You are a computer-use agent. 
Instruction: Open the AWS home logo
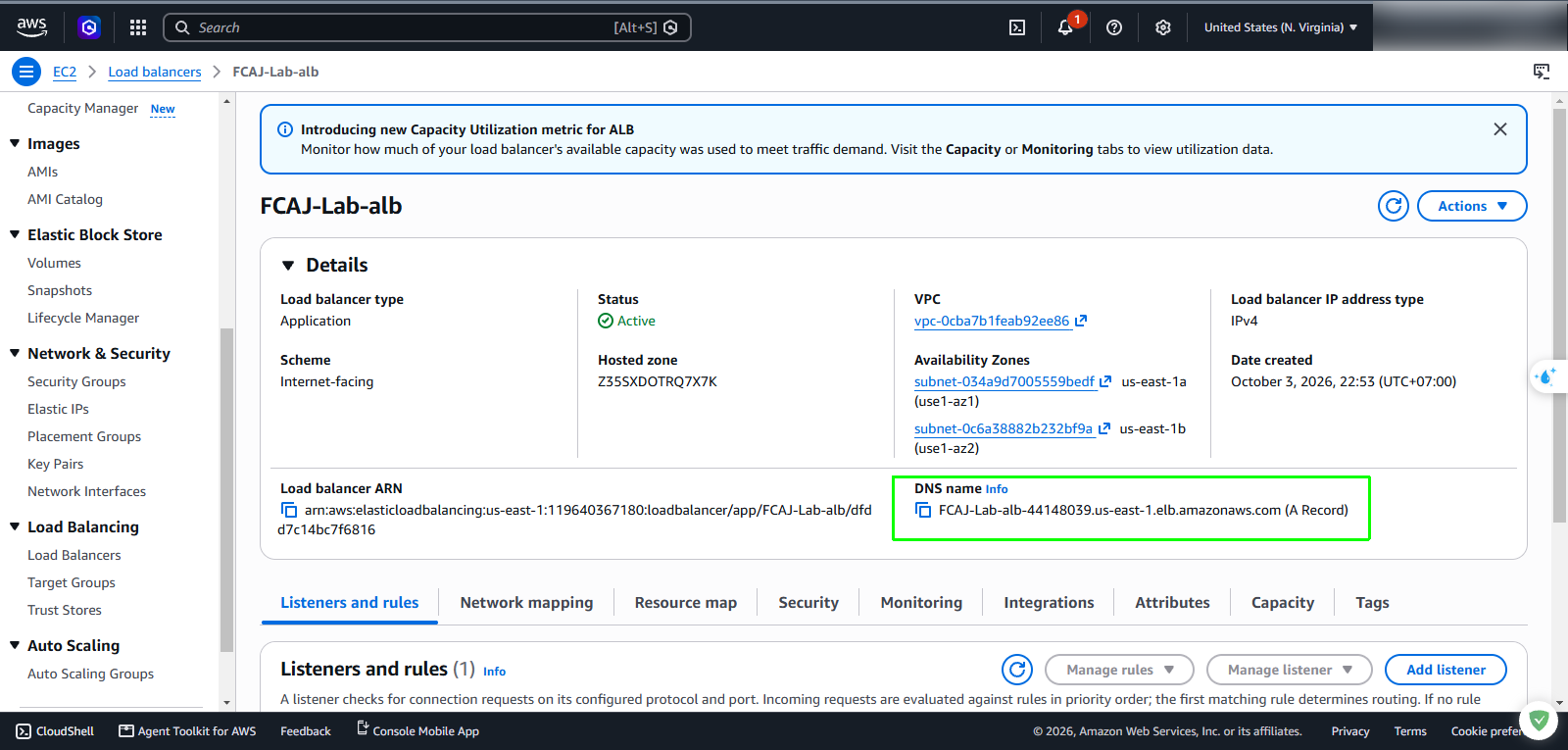[31, 27]
